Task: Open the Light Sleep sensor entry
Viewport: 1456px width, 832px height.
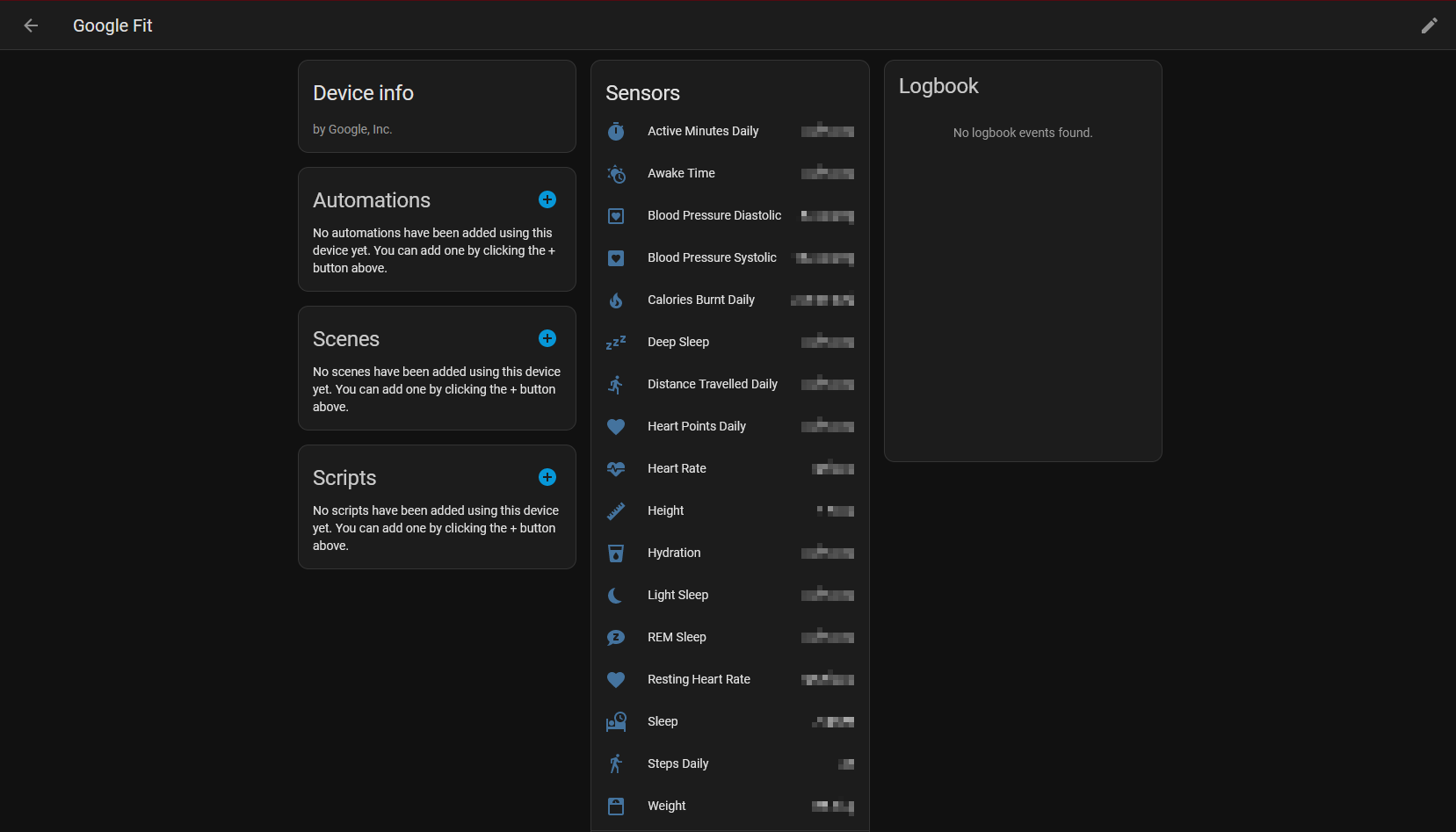Action: tap(730, 595)
